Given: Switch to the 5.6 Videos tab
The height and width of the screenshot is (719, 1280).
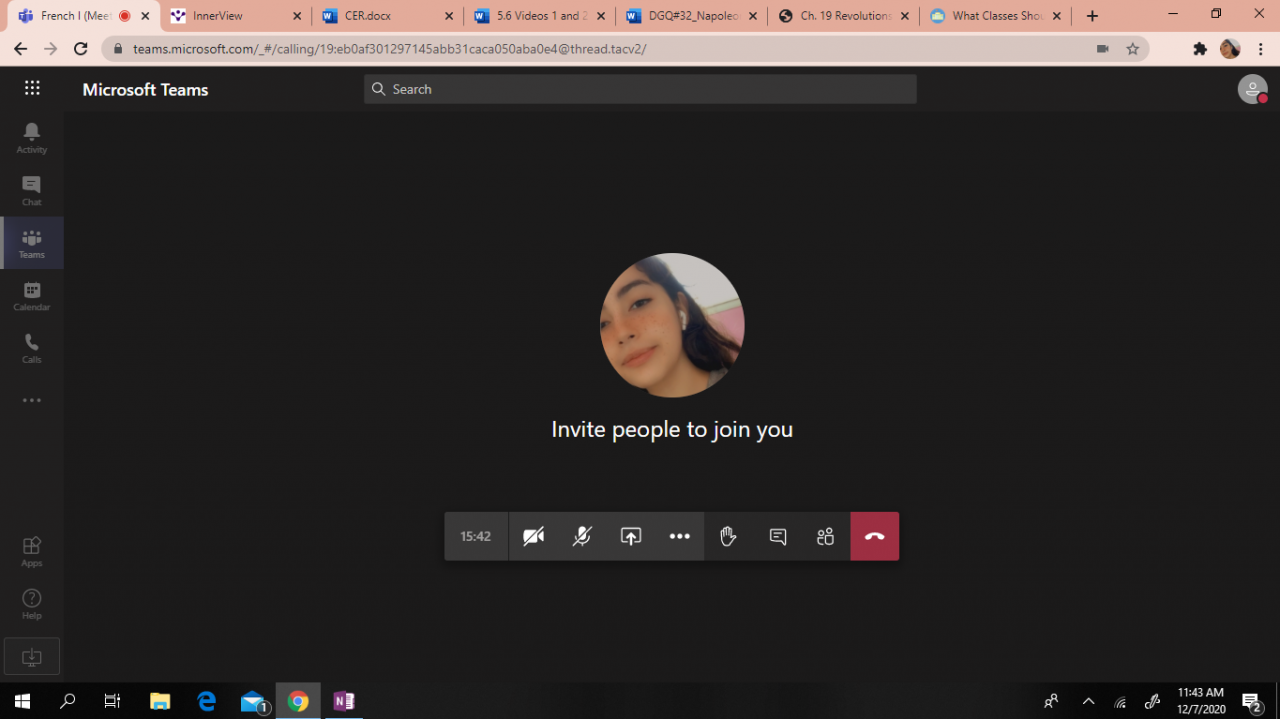Looking at the screenshot, I should (x=540, y=16).
